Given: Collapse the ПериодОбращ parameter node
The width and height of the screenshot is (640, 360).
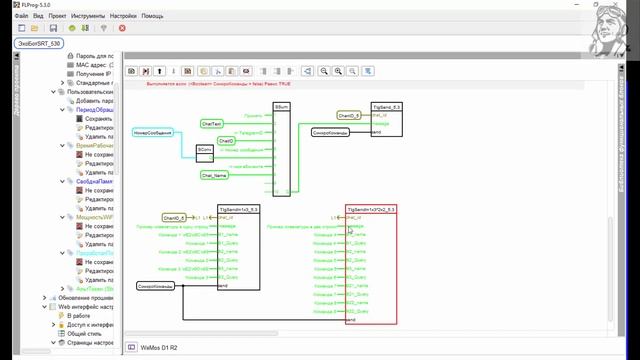Looking at the screenshot, I should (62, 110).
